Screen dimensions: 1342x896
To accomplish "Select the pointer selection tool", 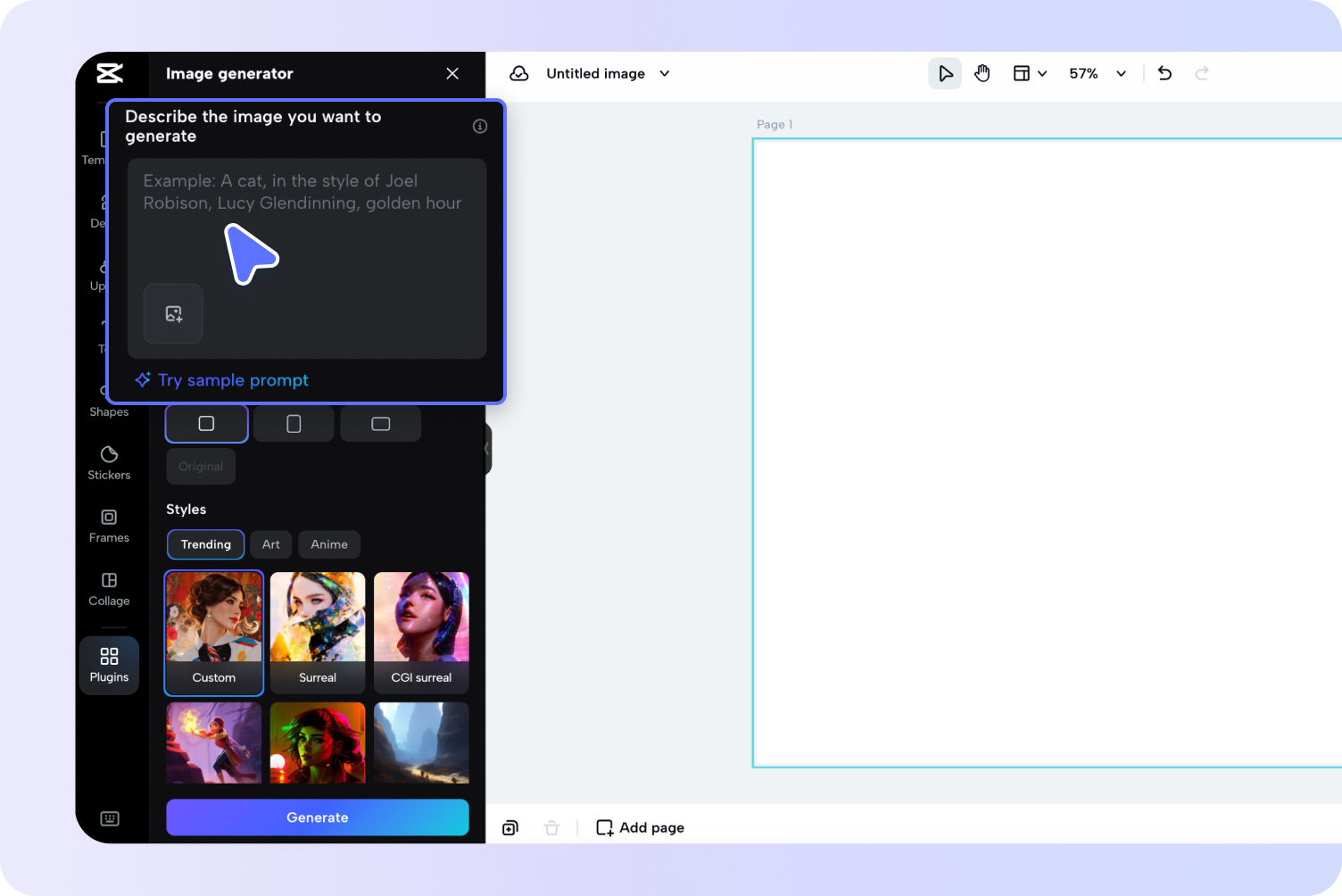I will (x=945, y=73).
